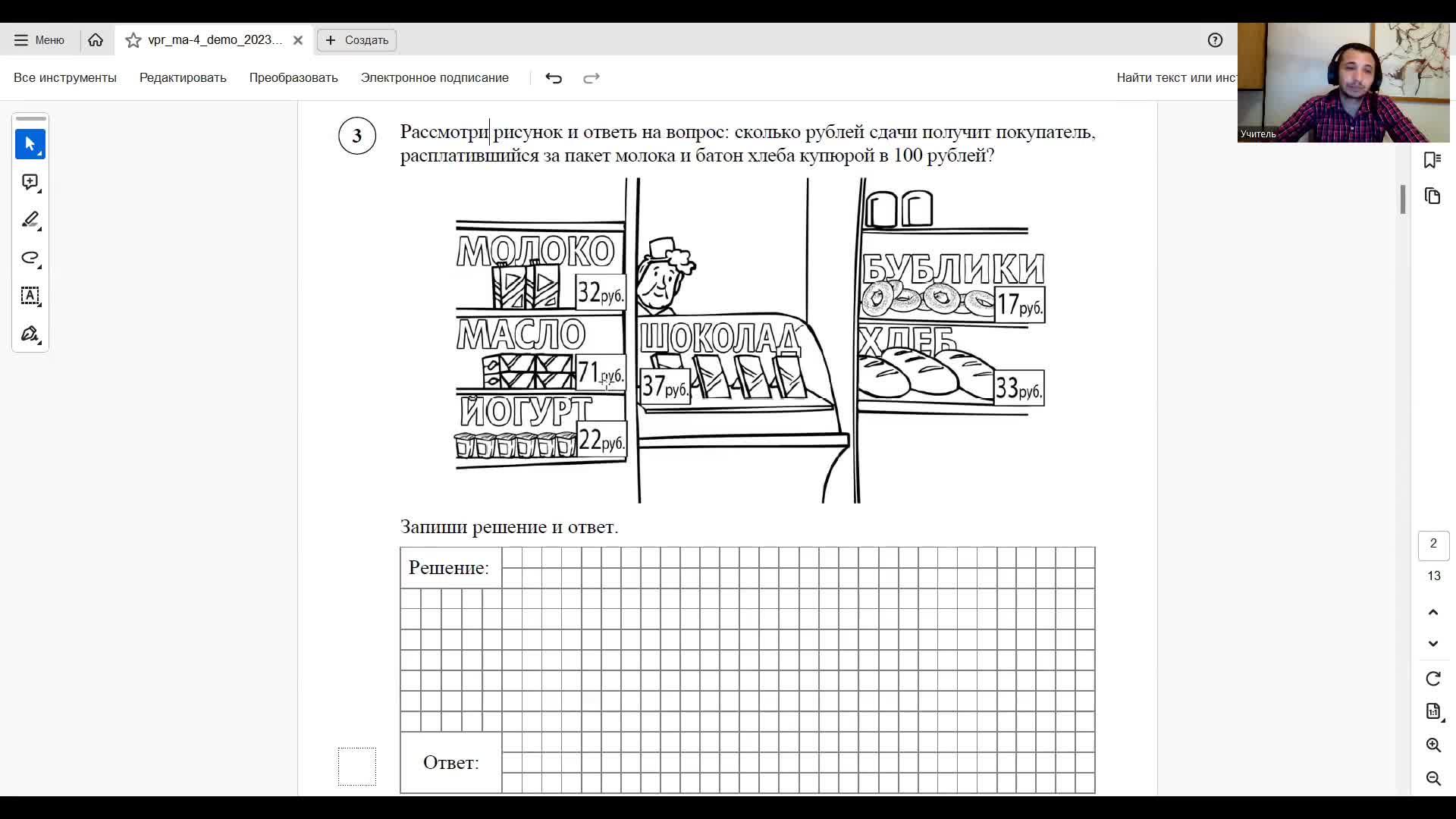
Task: Click the total page count 13
Action: [1433, 576]
